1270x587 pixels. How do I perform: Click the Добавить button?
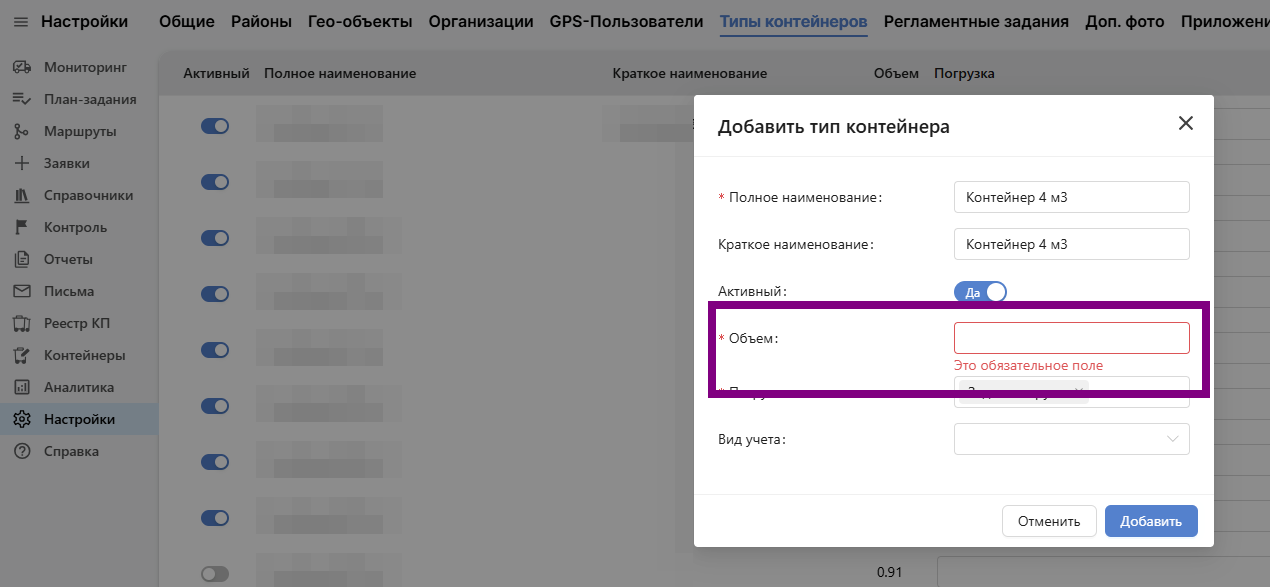coord(1150,521)
